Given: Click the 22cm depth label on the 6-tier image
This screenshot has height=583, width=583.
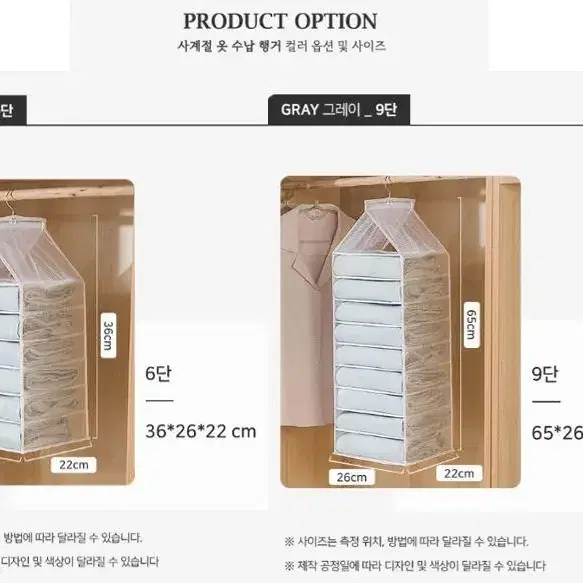Looking at the screenshot, I should pyautogui.click(x=74, y=465).
